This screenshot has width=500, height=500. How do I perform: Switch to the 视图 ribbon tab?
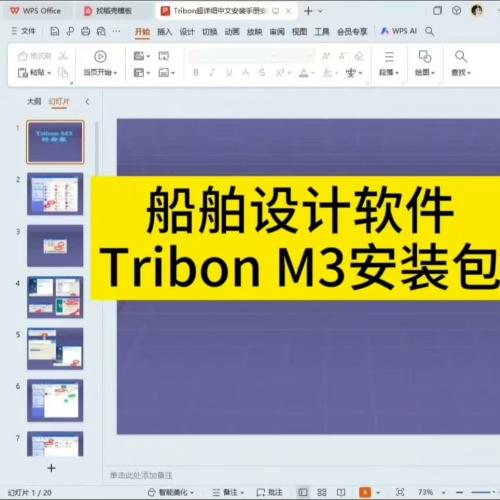coord(299,32)
